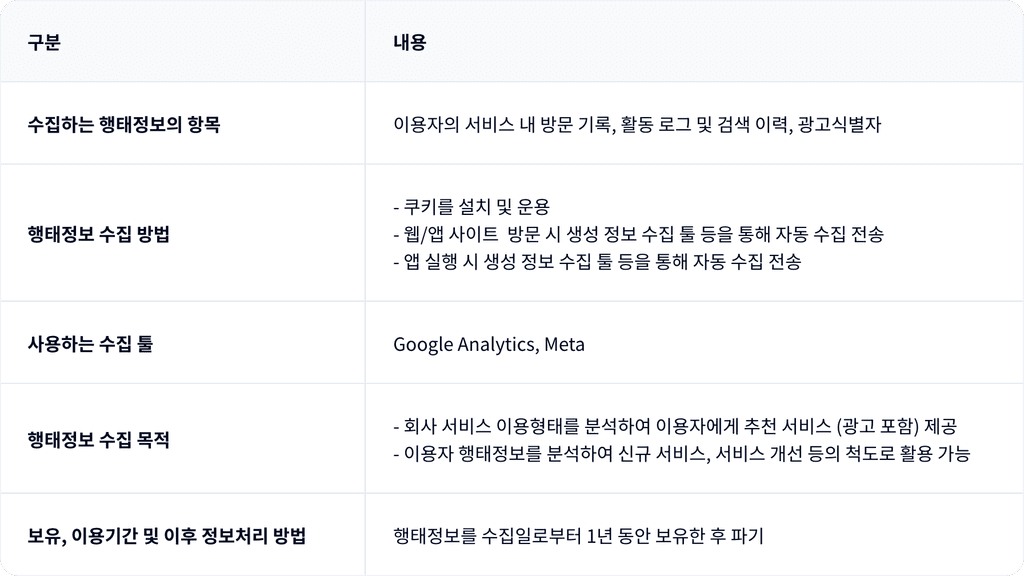
Task: Click the line about 추천 서비스 (광고 포함) 제공
Action: [x=675, y=426]
